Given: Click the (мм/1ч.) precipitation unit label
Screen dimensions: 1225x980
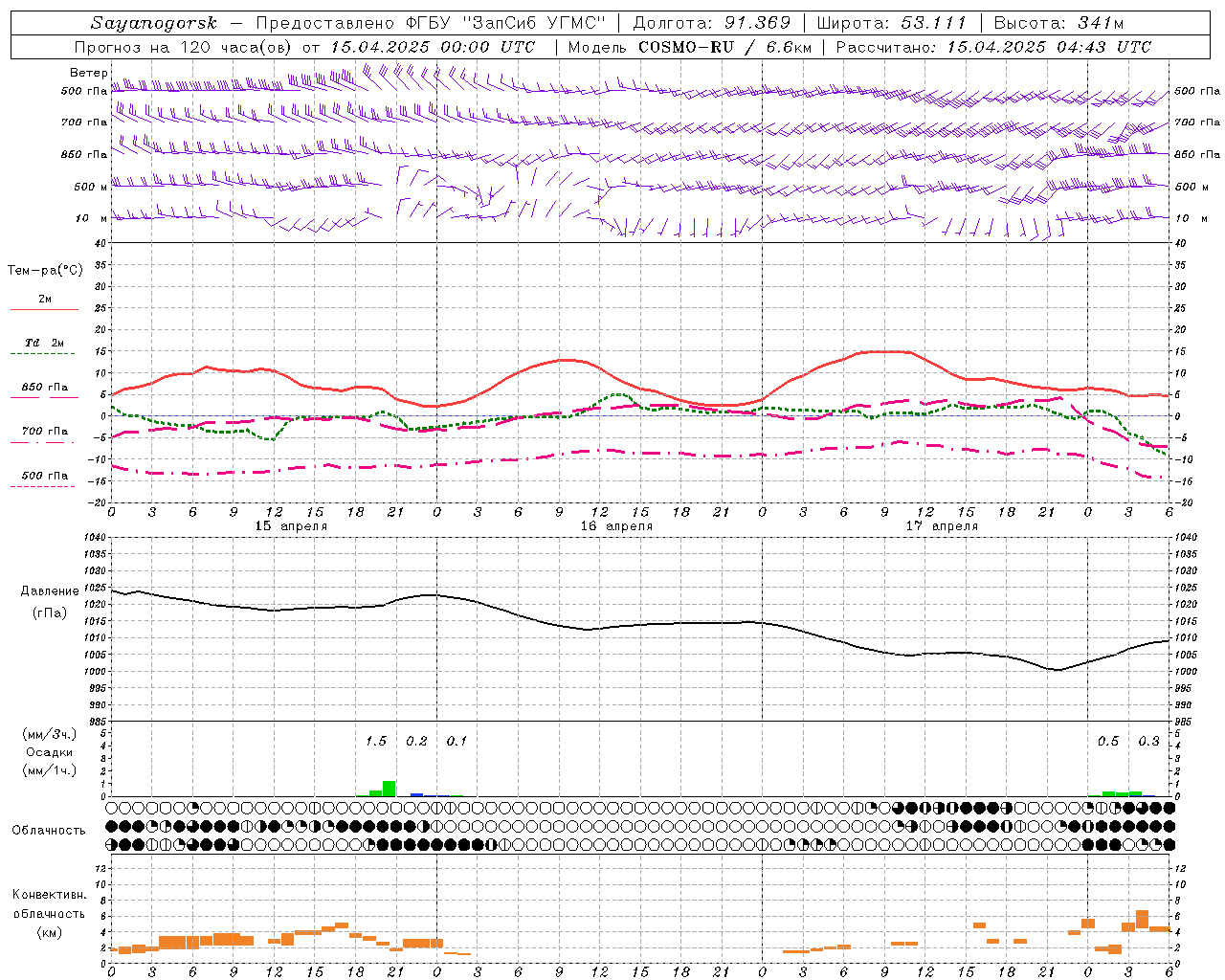Looking at the screenshot, I should [50, 769].
